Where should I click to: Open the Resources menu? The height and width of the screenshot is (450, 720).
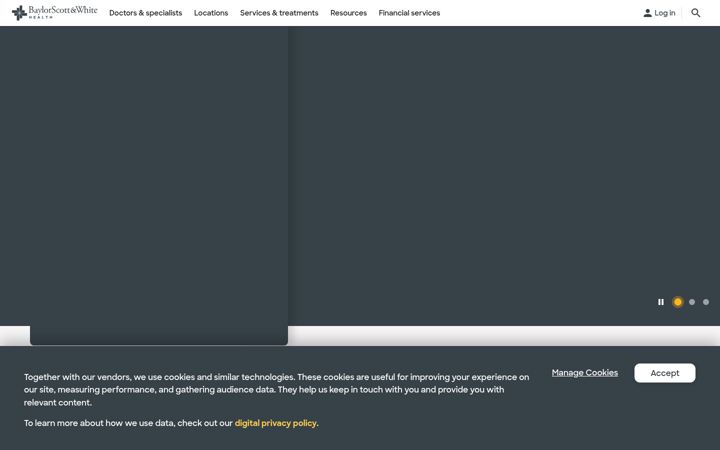(349, 13)
